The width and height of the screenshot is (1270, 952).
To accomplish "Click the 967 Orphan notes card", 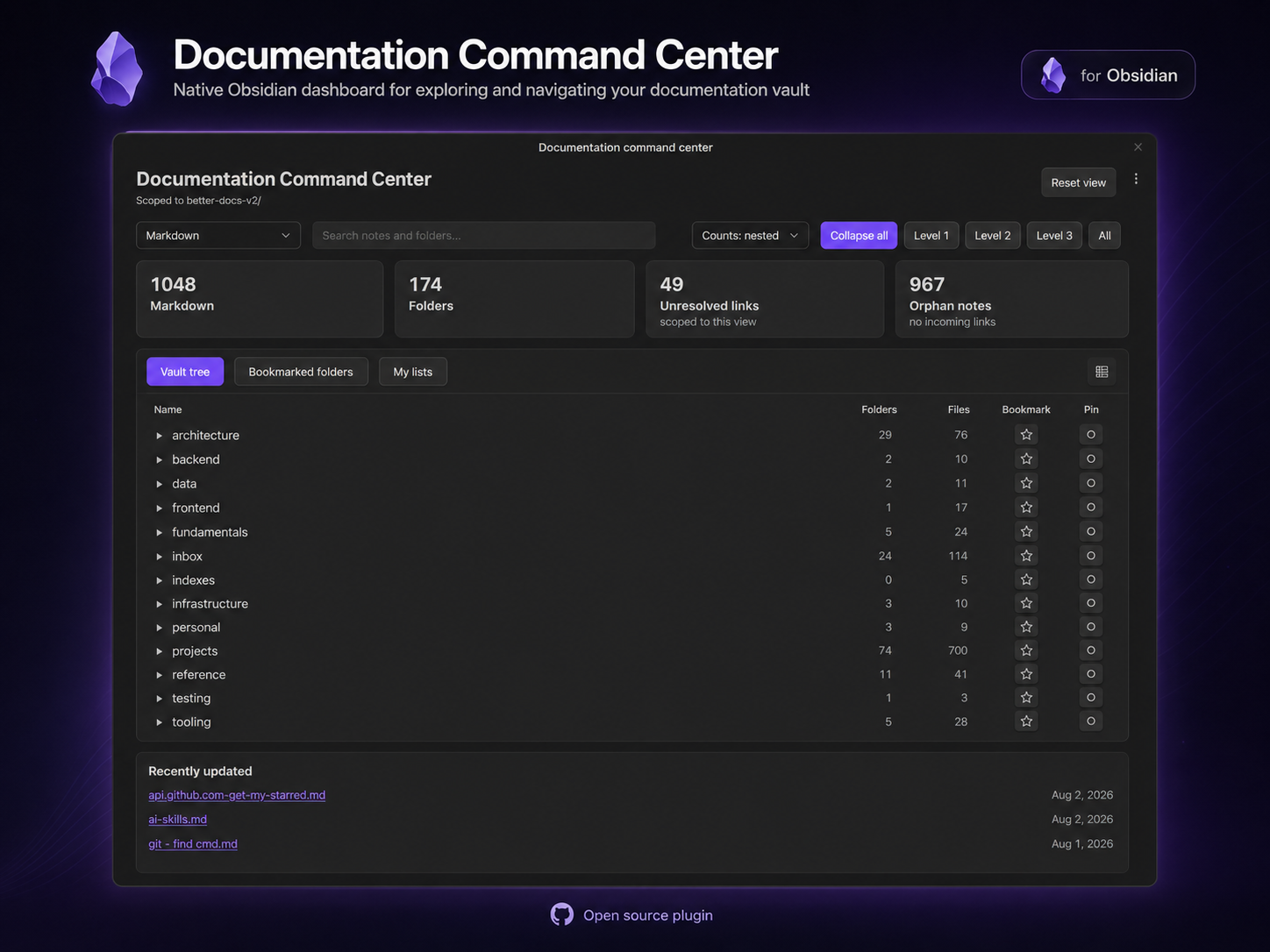I will (x=1012, y=299).
